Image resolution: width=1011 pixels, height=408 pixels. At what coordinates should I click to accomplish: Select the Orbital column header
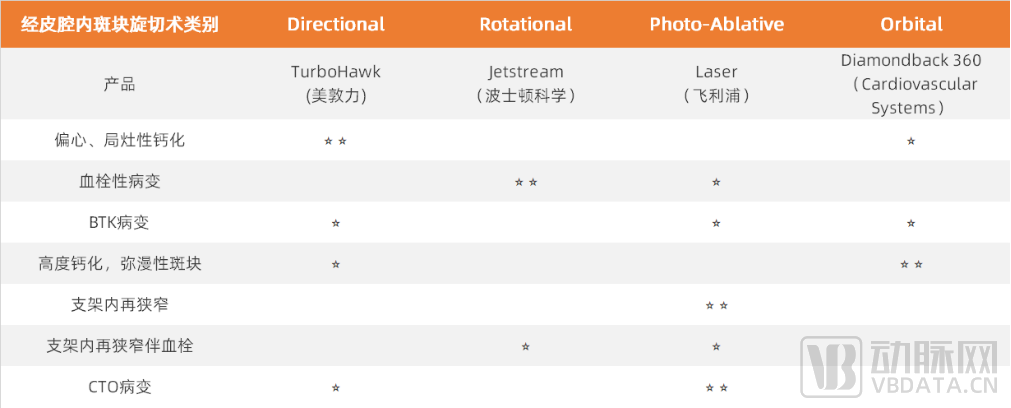pos(911,24)
